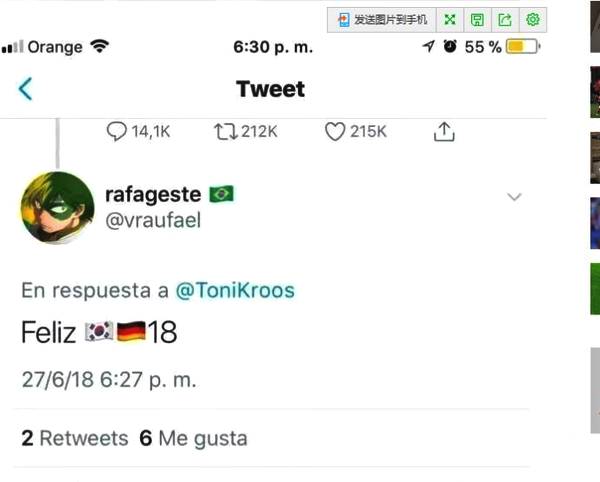The width and height of the screenshot is (600, 482).
Task: Open the @ToniKroos mention link
Action: click(235, 290)
